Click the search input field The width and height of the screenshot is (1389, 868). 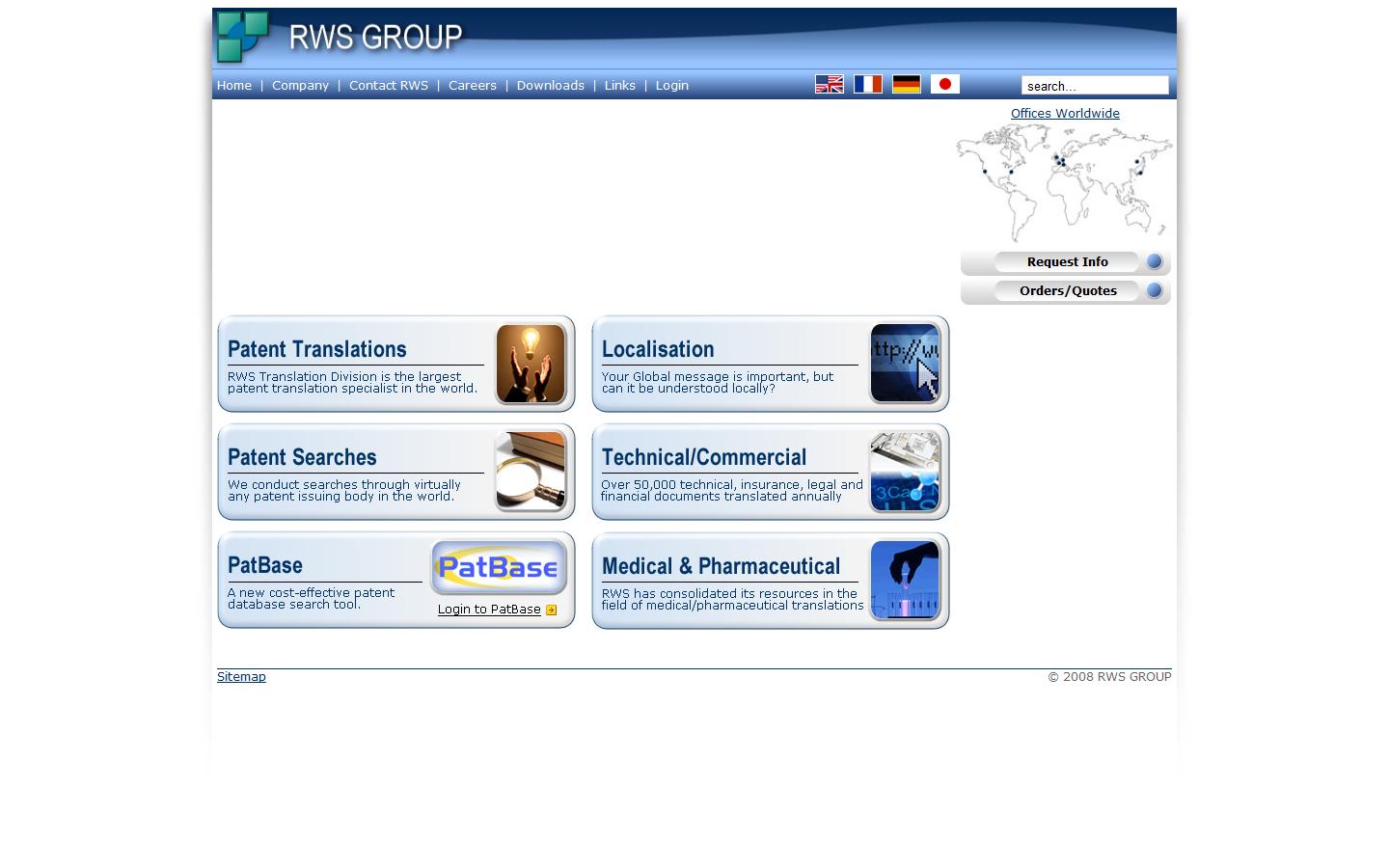pos(1095,86)
